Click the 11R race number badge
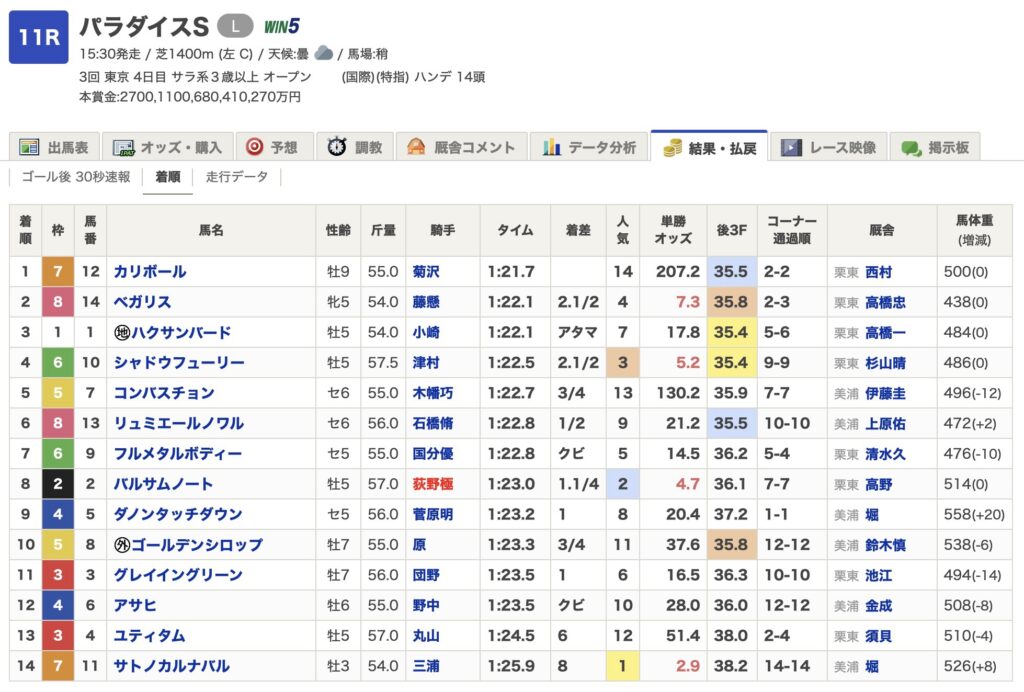This screenshot has width=1024, height=692. click(x=39, y=37)
